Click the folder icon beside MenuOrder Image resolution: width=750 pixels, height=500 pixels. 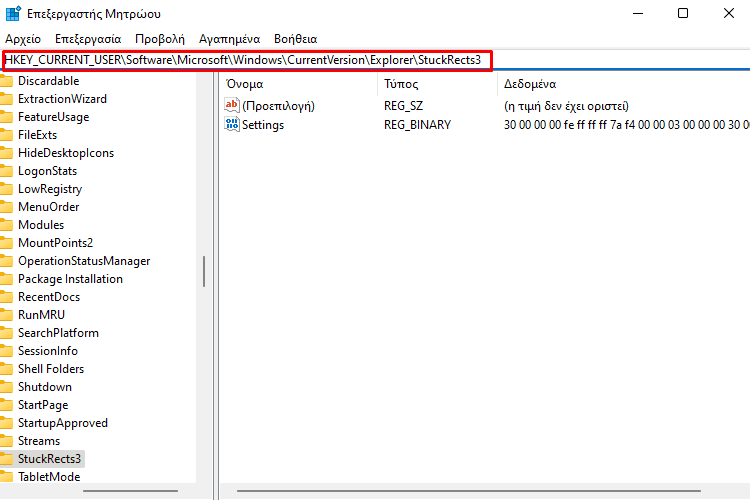click(6, 207)
